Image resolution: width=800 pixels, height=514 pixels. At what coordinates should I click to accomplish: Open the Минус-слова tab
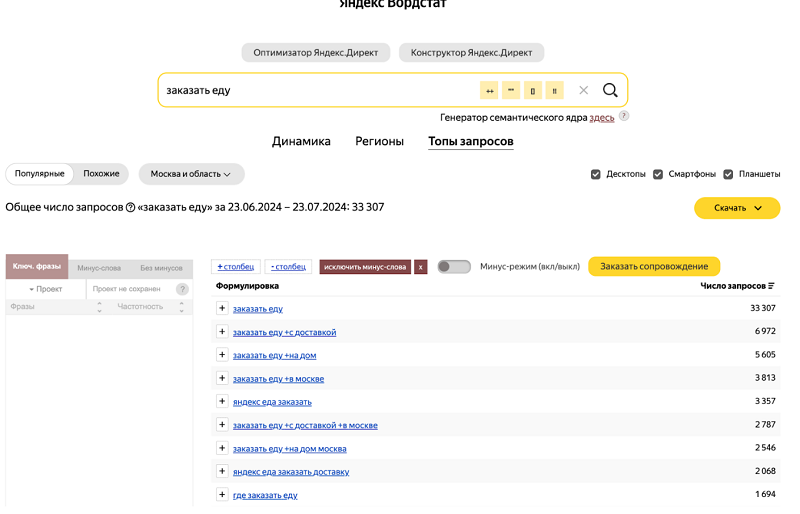click(99, 268)
